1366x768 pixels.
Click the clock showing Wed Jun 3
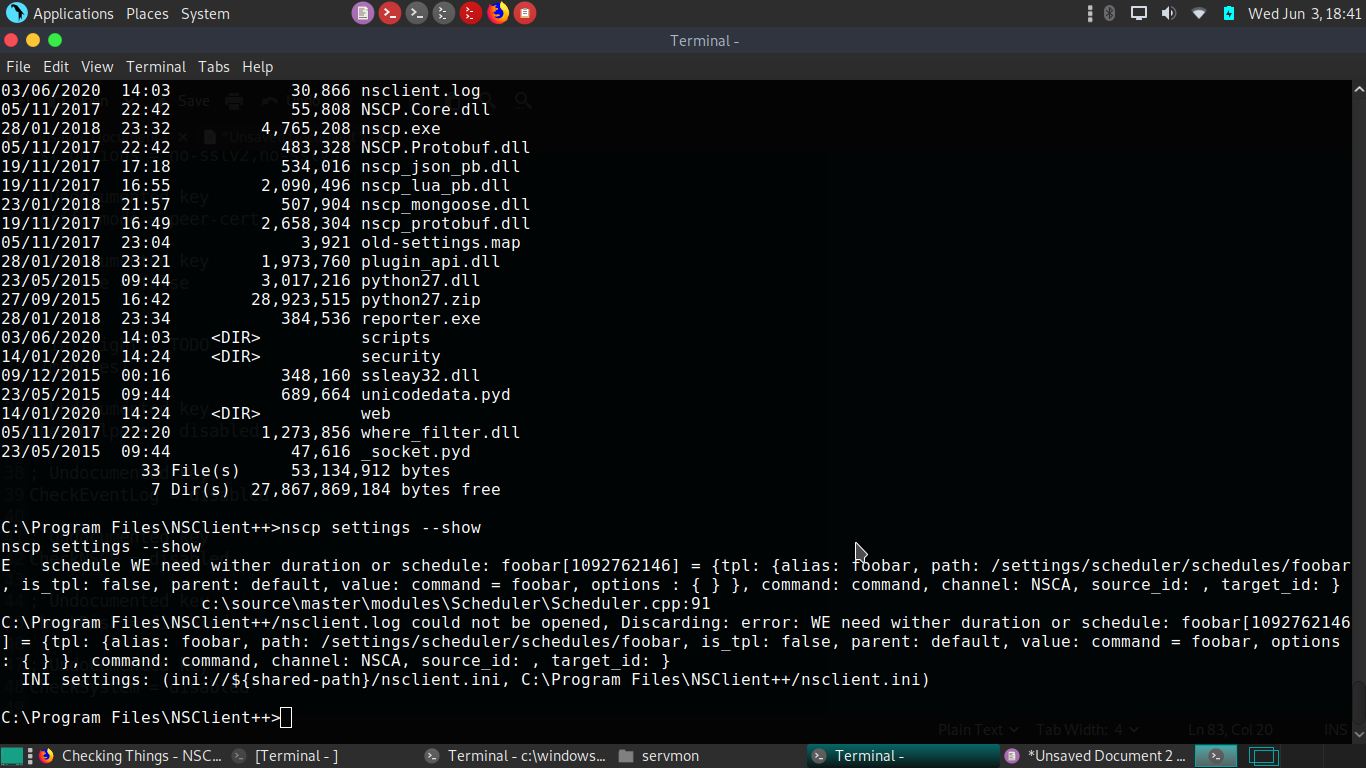pos(1304,14)
